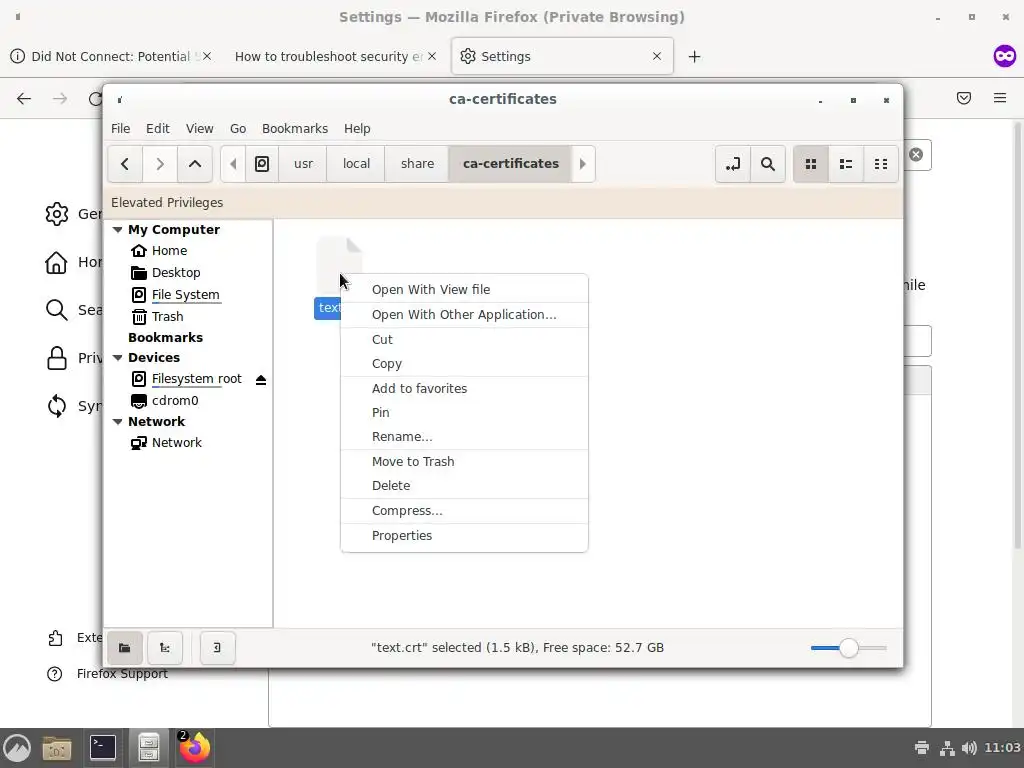Open network icon in system tray
Screen dimensions: 1024x768
[947, 748]
